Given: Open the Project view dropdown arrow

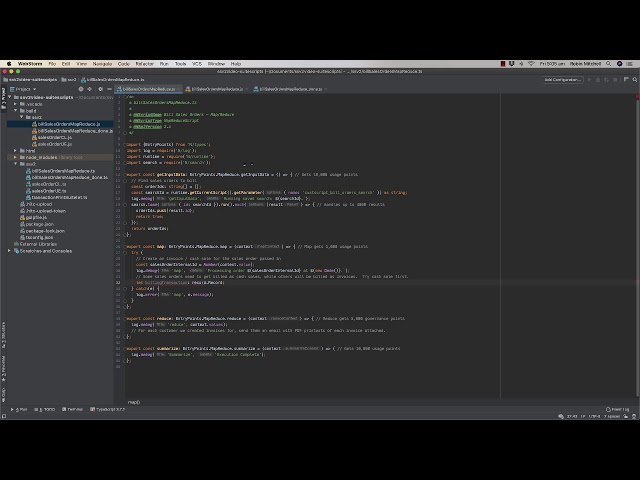Looking at the screenshot, I should [35, 89].
